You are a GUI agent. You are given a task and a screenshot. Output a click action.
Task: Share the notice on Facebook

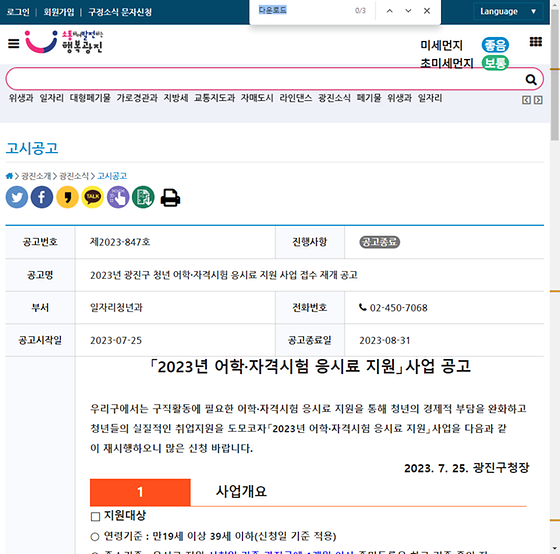pos(42,197)
